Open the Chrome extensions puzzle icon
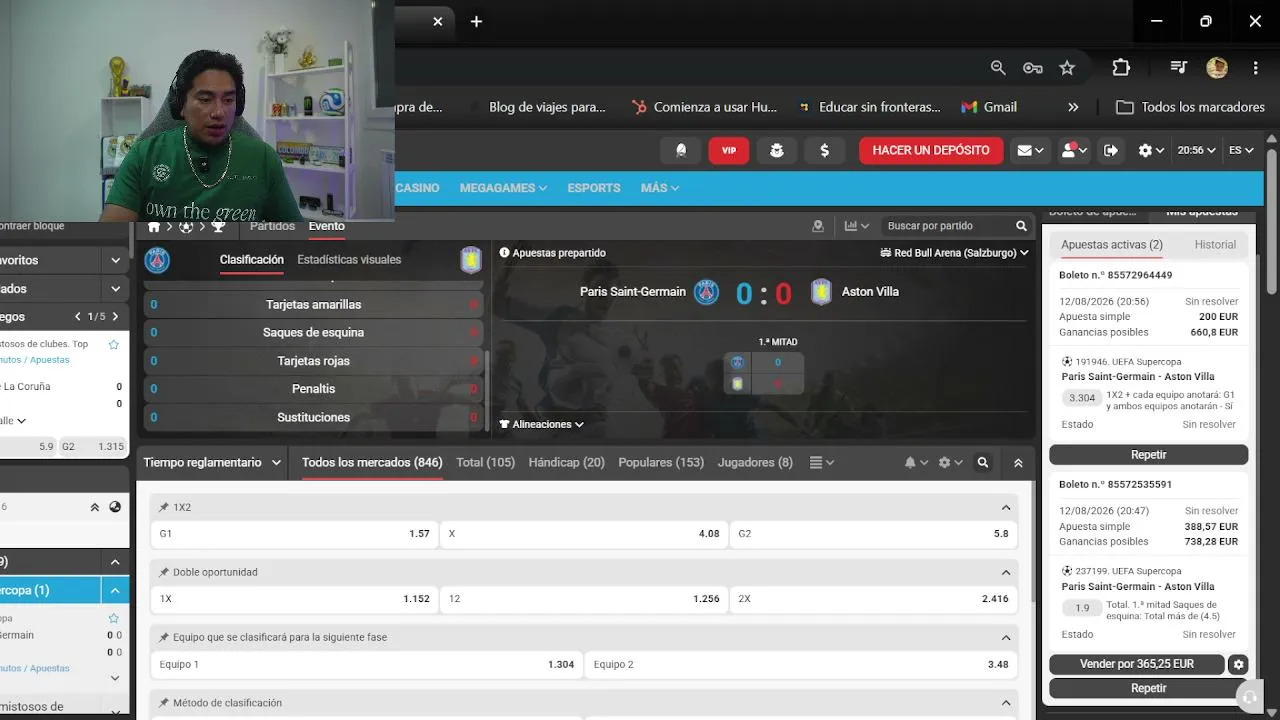The width and height of the screenshot is (1280, 720). click(1121, 67)
